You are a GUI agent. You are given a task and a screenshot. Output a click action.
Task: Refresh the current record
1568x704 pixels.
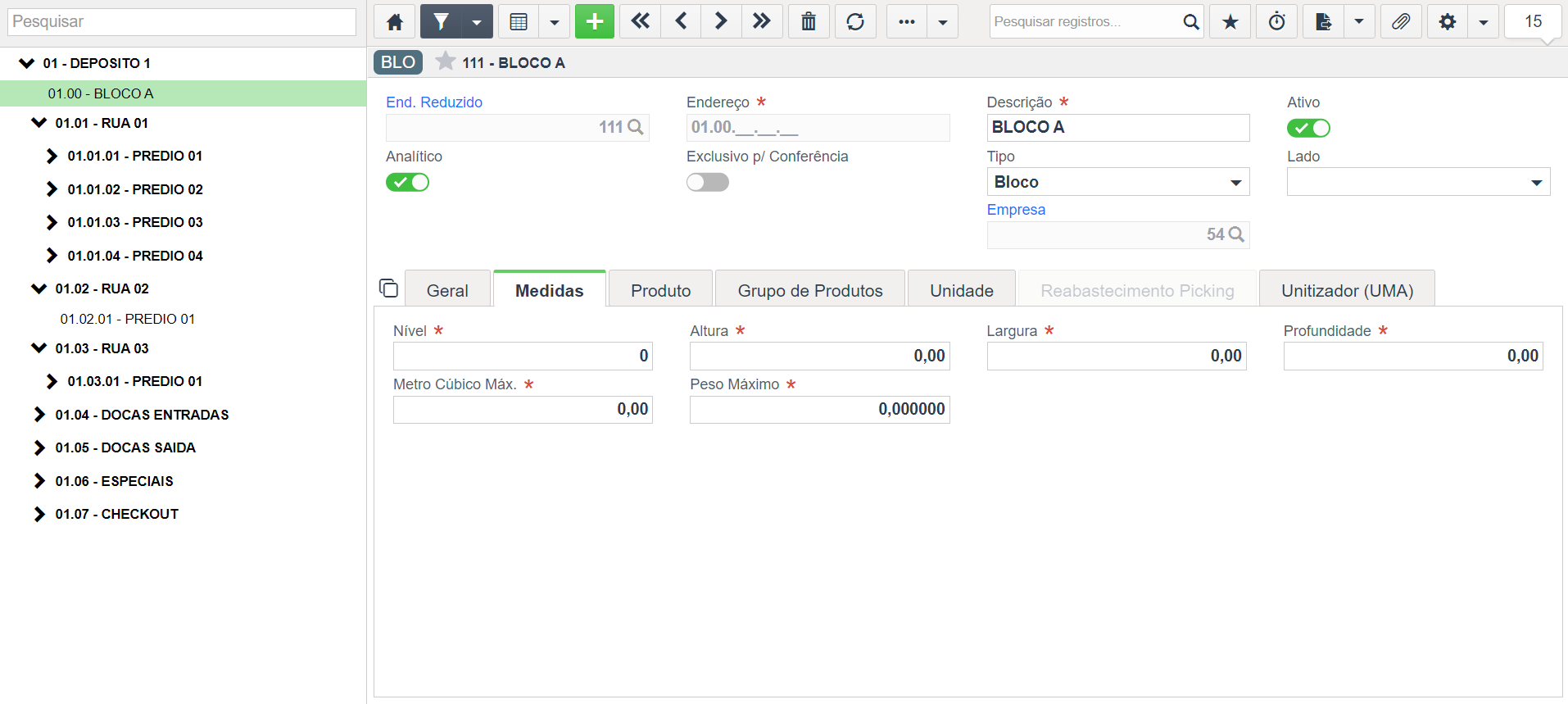tap(855, 21)
